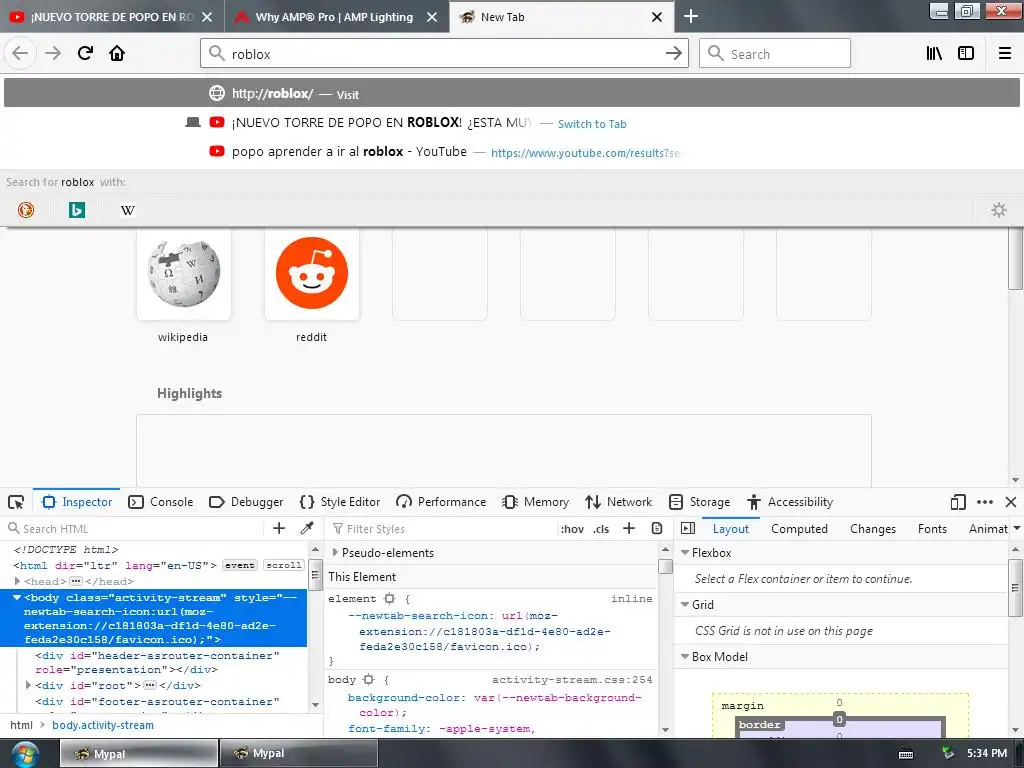Click body.activity-stream breadcrumb

coord(103,725)
